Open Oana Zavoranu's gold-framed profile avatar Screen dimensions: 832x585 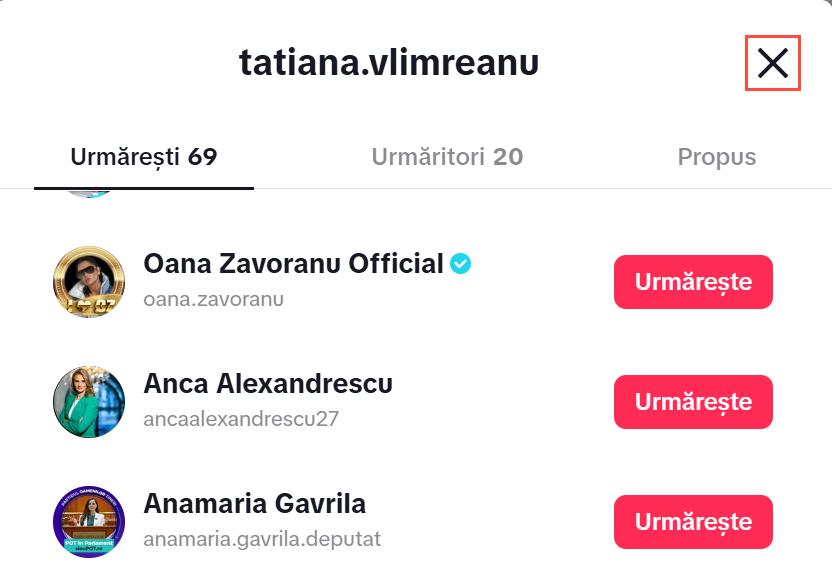click(89, 282)
